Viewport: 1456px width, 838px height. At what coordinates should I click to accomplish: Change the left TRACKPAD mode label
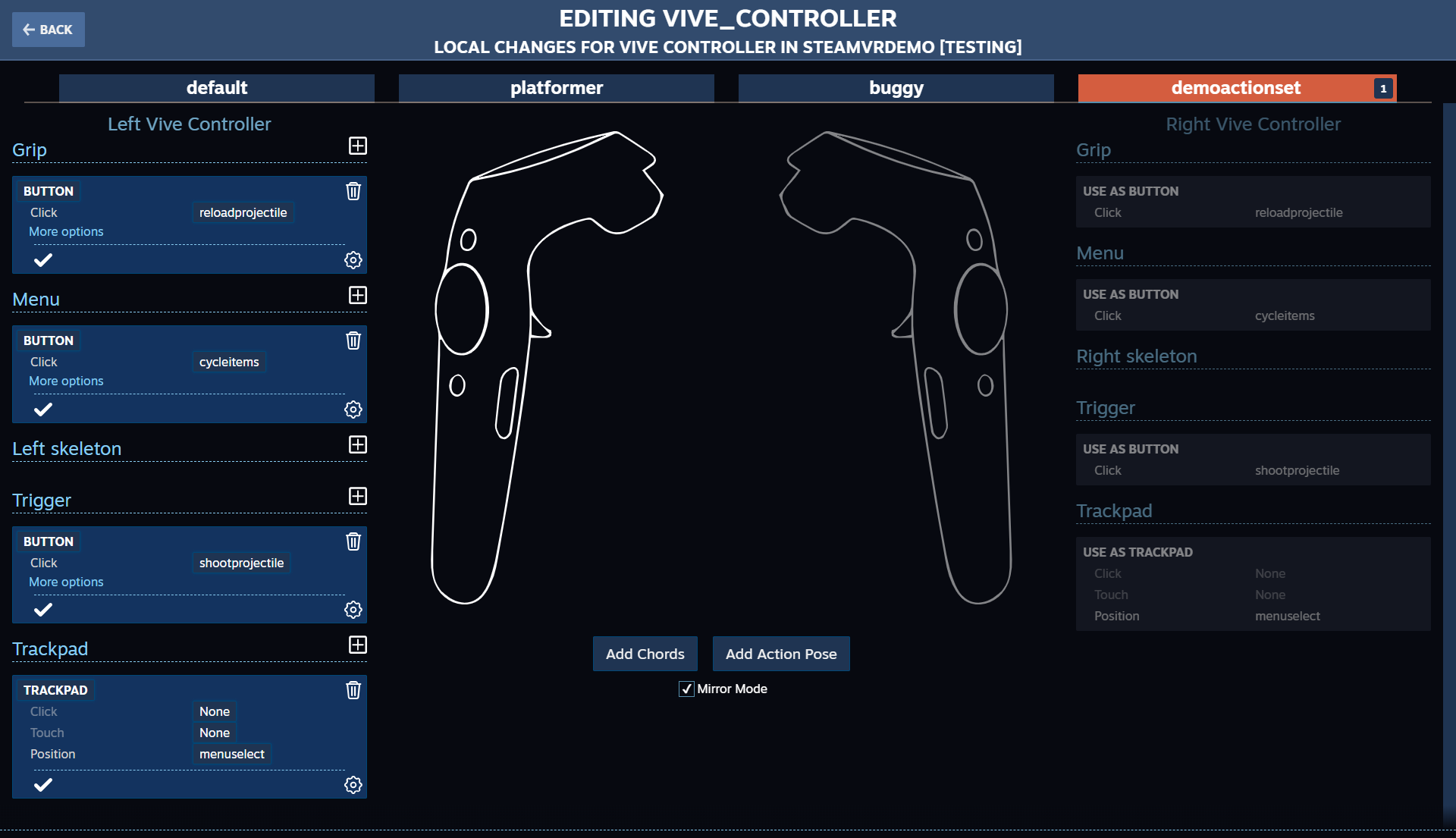click(x=55, y=690)
